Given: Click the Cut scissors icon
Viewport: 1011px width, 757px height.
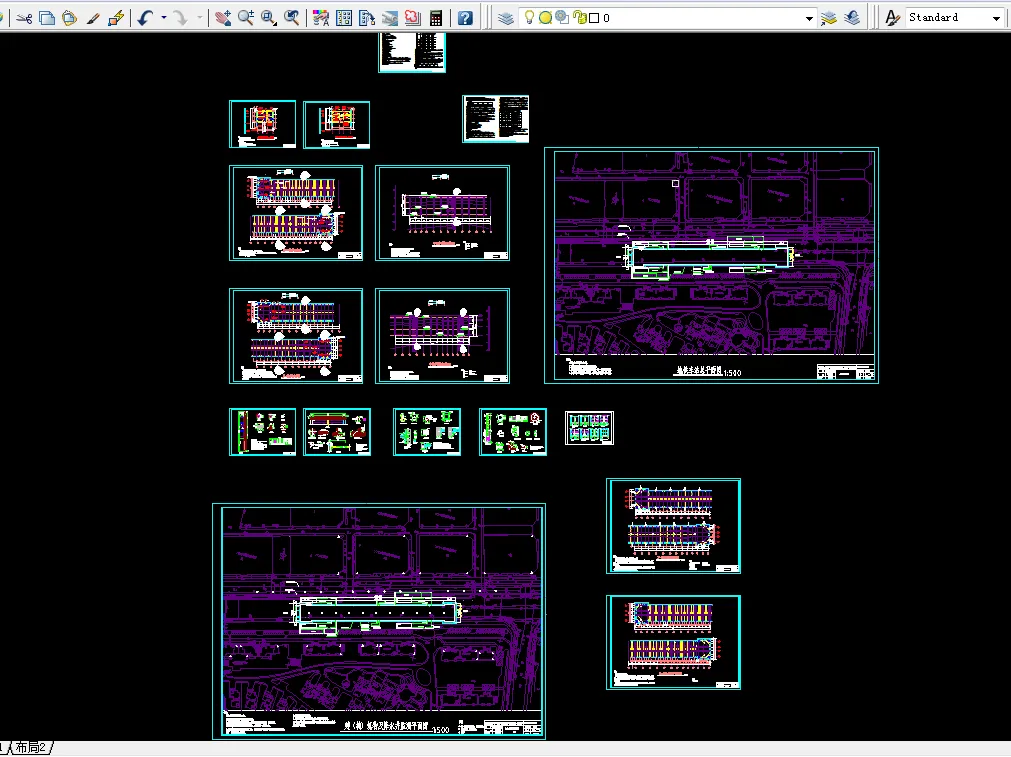Looking at the screenshot, I should [25, 18].
